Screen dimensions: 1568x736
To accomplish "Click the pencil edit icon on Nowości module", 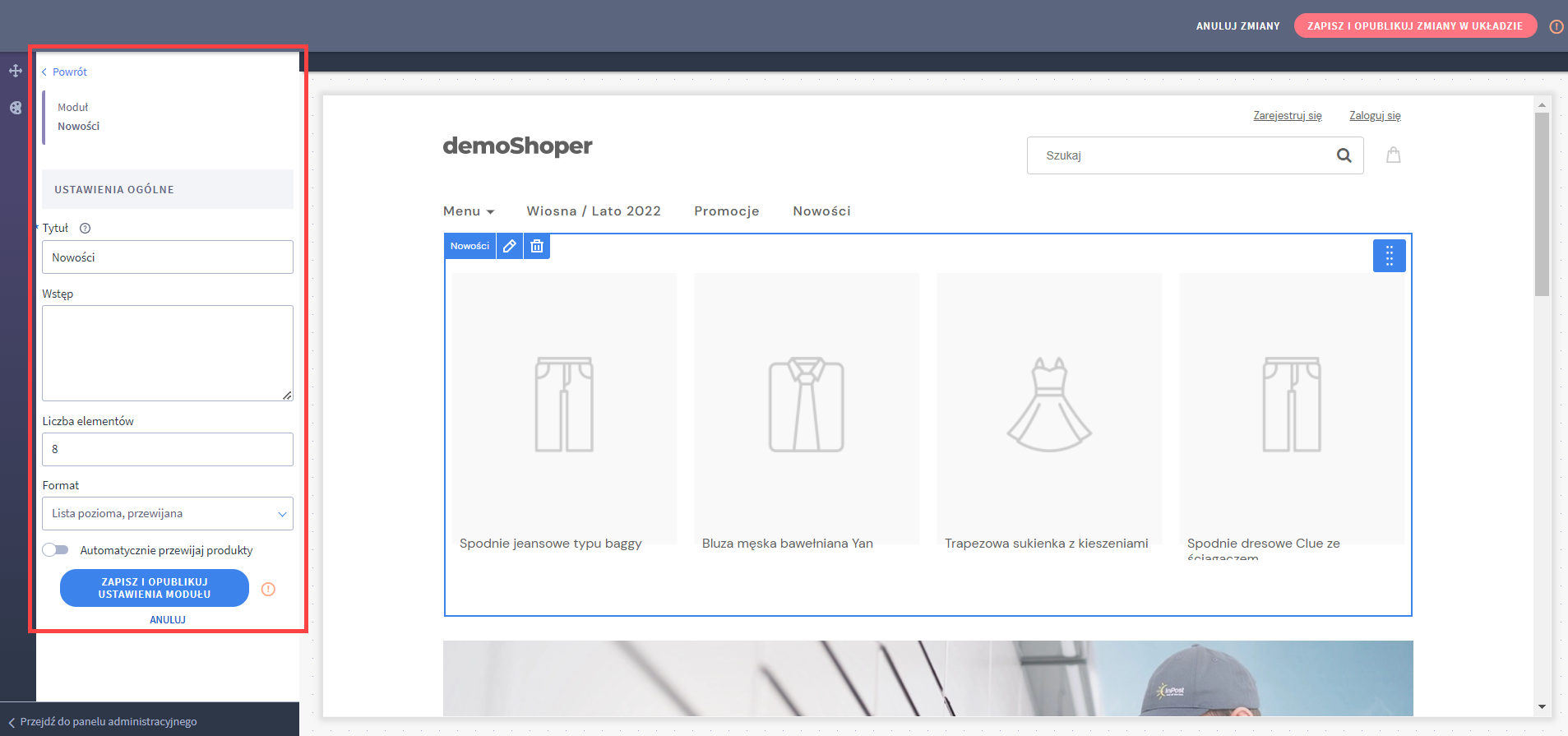I will point(510,246).
